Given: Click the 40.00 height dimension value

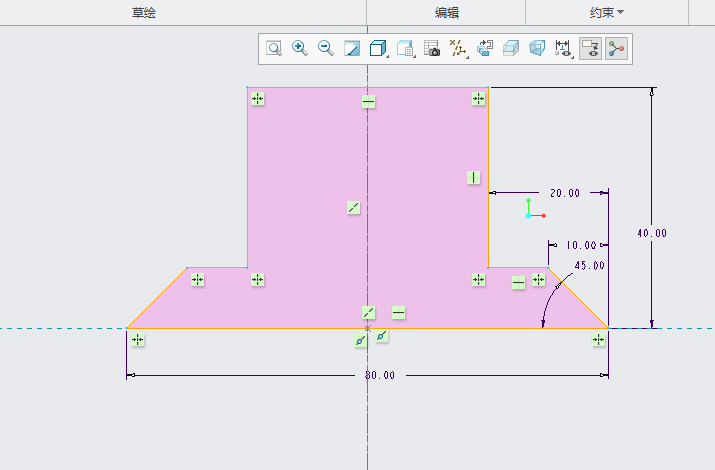Looking at the screenshot, I should pyautogui.click(x=651, y=233).
